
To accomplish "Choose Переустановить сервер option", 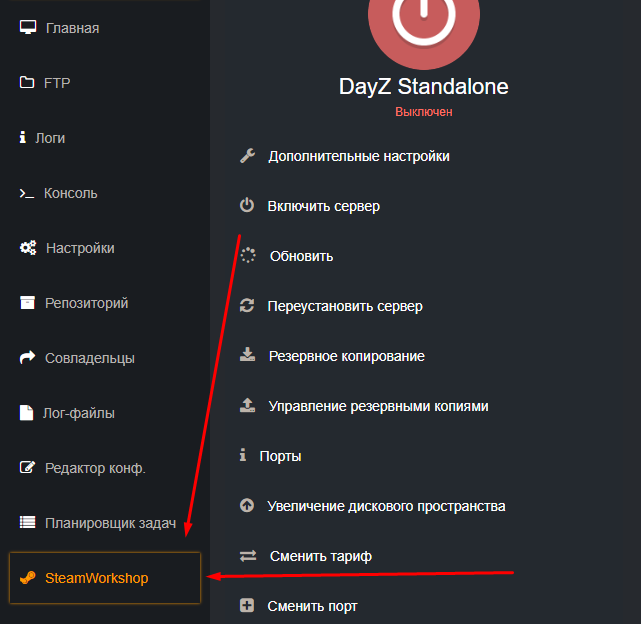I will coord(345,306).
